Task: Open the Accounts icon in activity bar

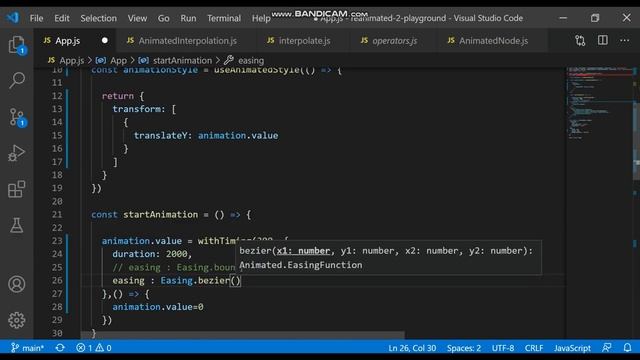Action: (17, 284)
